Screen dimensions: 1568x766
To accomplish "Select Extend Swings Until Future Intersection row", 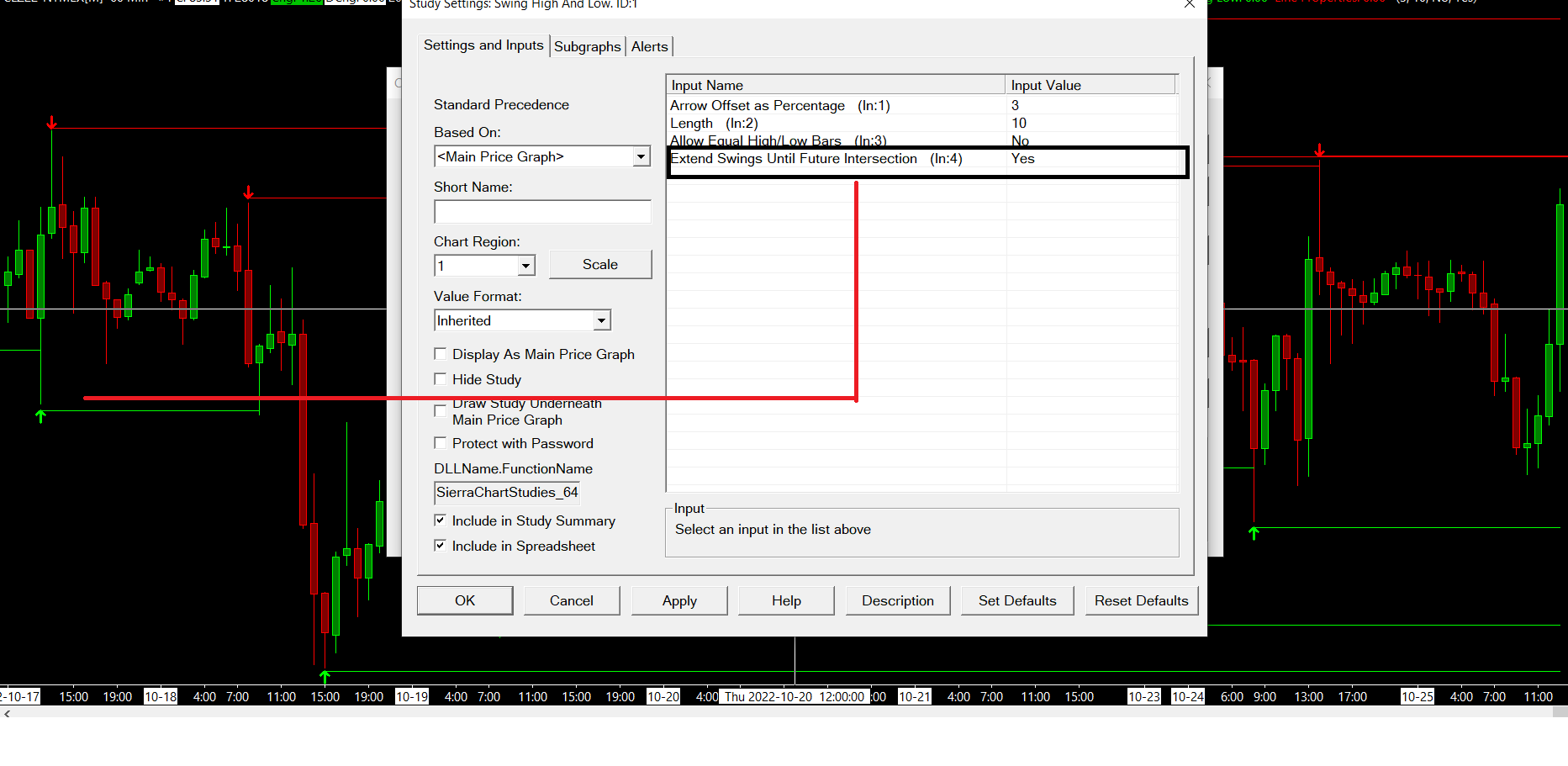I will tap(922, 159).
